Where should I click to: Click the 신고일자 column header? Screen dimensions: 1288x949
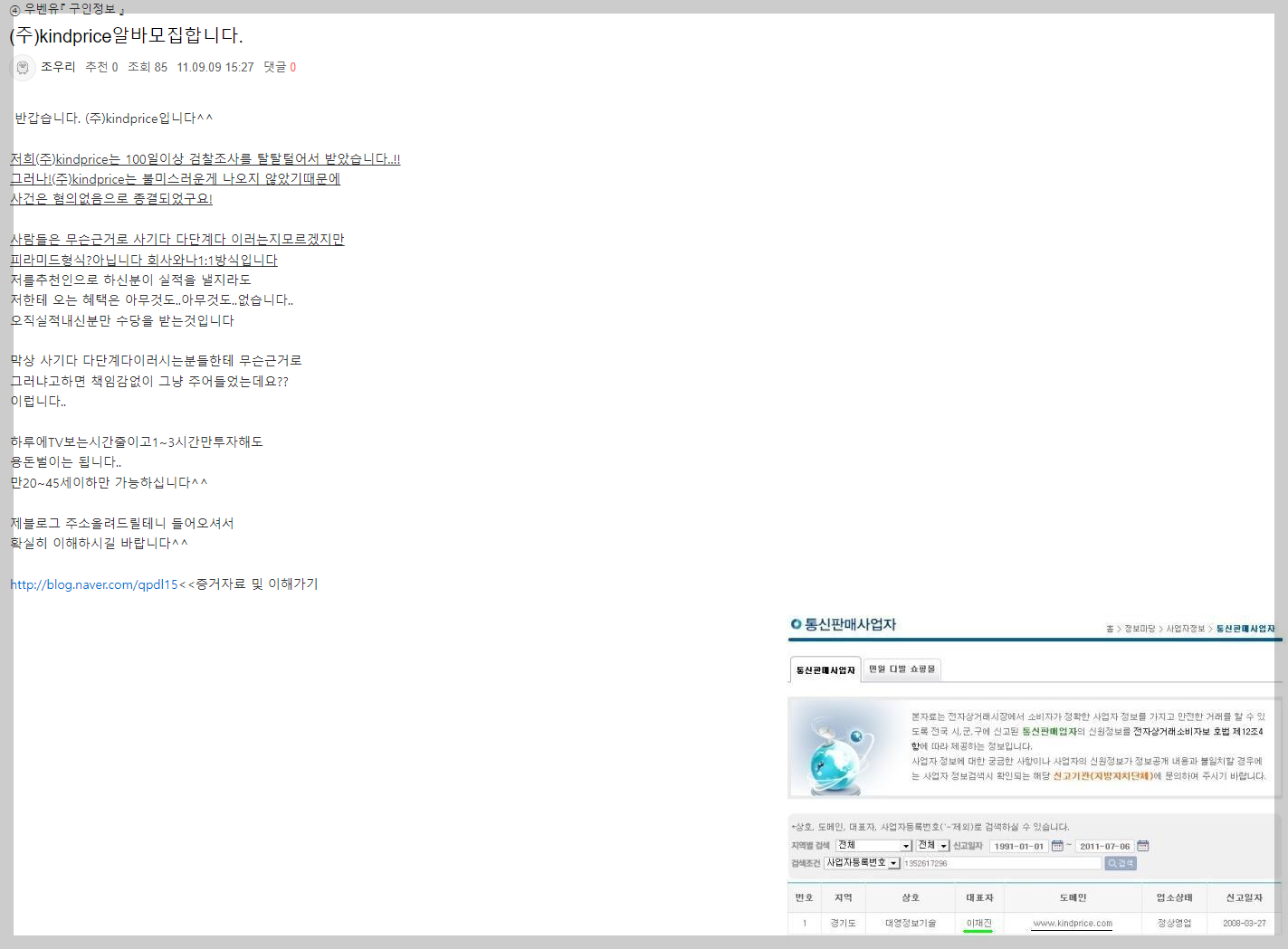(1245, 897)
